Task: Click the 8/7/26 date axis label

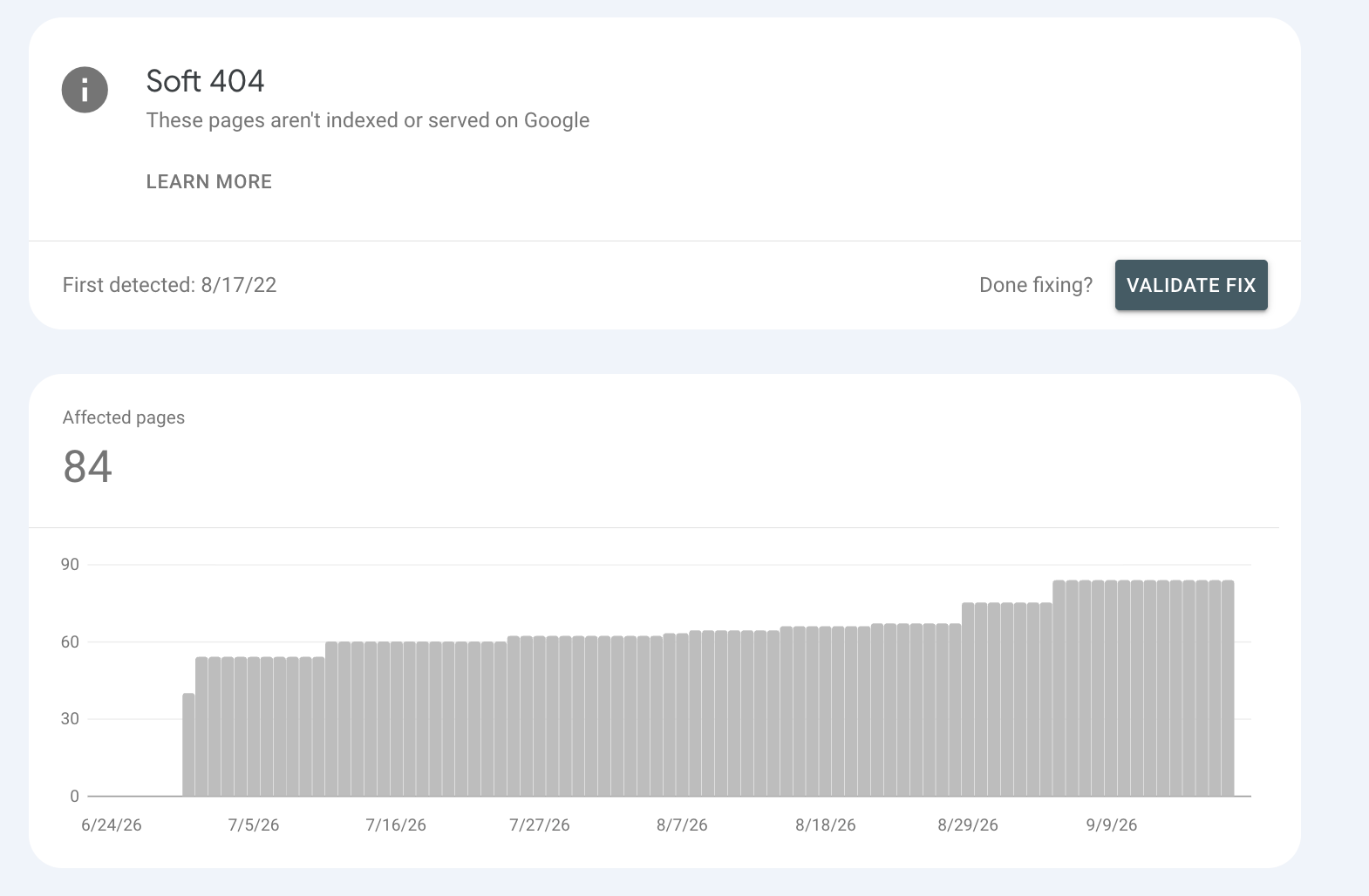Action: (682, 825)
